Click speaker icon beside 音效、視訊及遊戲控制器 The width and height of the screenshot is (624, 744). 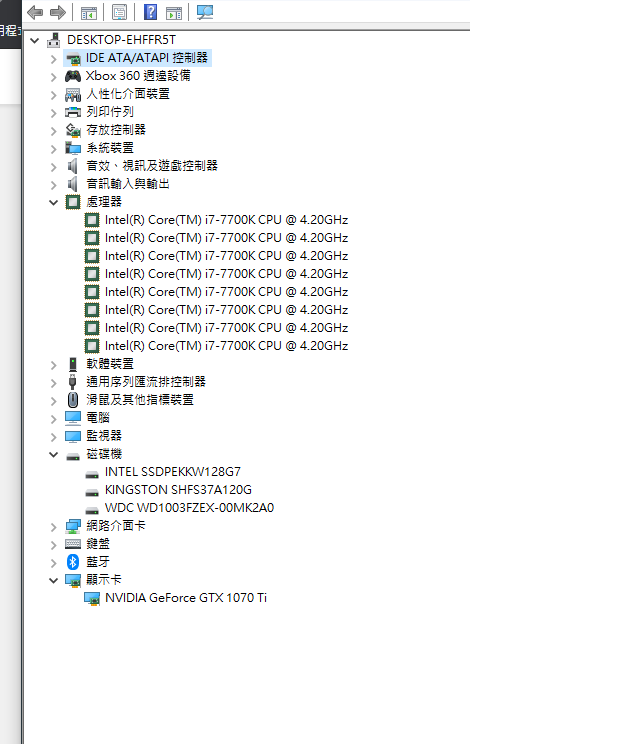click(72, 166)
